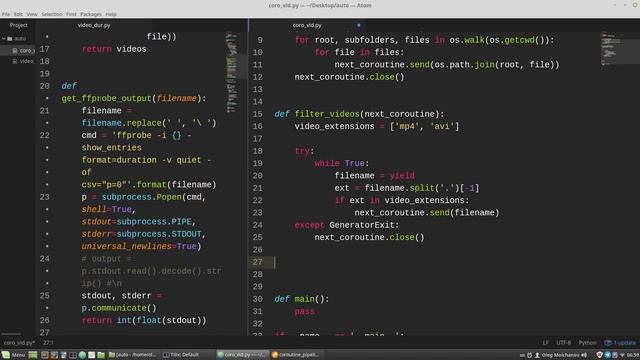The image size is (640, 360).
Task: Click the show desktop taskbar icon
Action: click(33, 355)
